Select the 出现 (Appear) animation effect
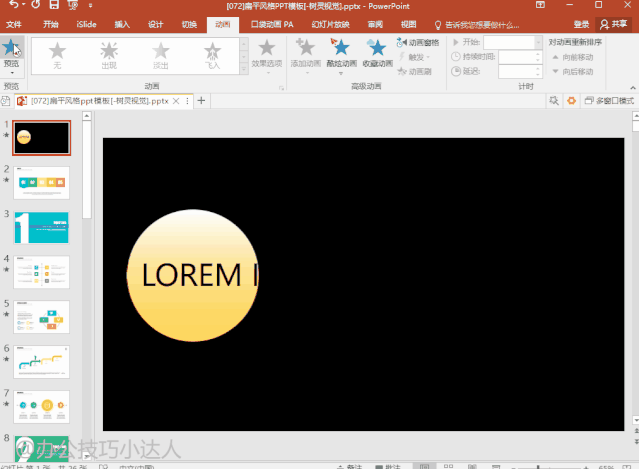This screenshot has height=469, width=639. point(109,54)
